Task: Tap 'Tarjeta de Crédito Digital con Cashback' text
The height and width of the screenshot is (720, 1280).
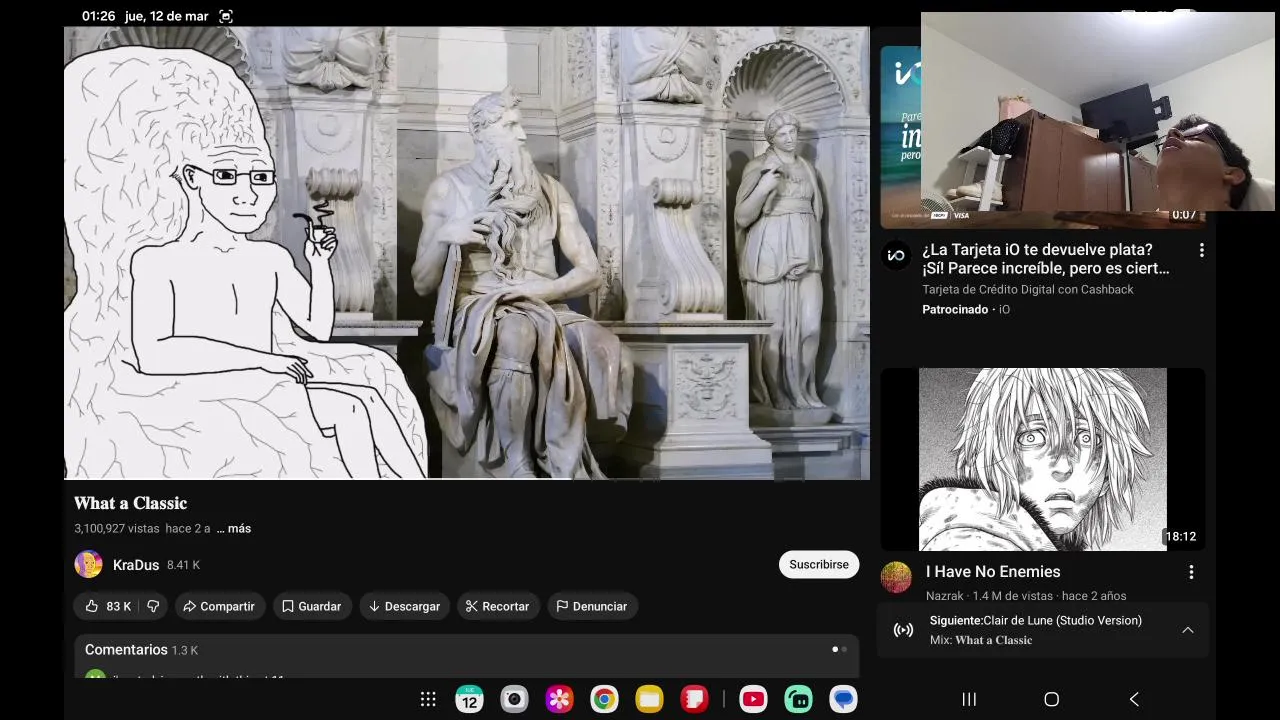Action: tap(1028, 289)
